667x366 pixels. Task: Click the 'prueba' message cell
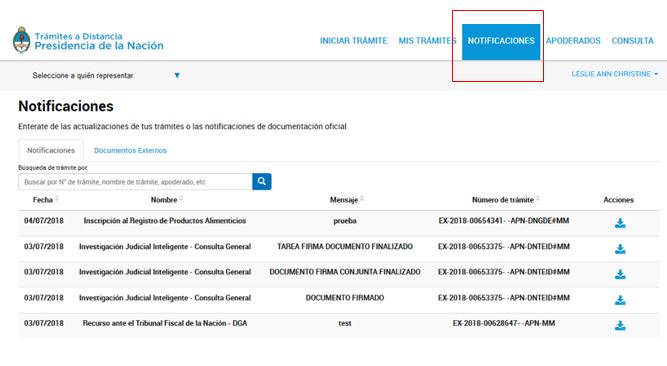pos(345,221)
